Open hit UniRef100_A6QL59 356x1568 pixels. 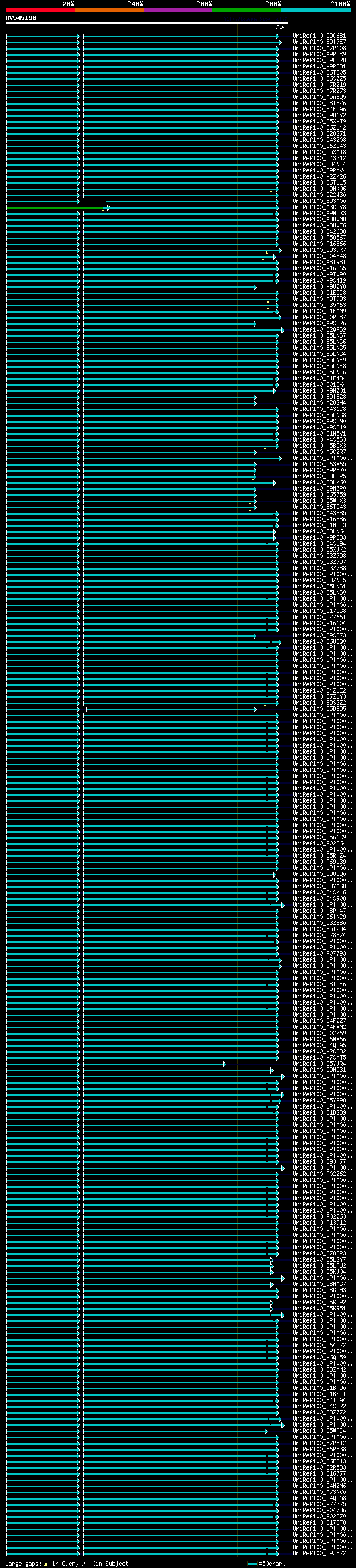point(319,1357)
